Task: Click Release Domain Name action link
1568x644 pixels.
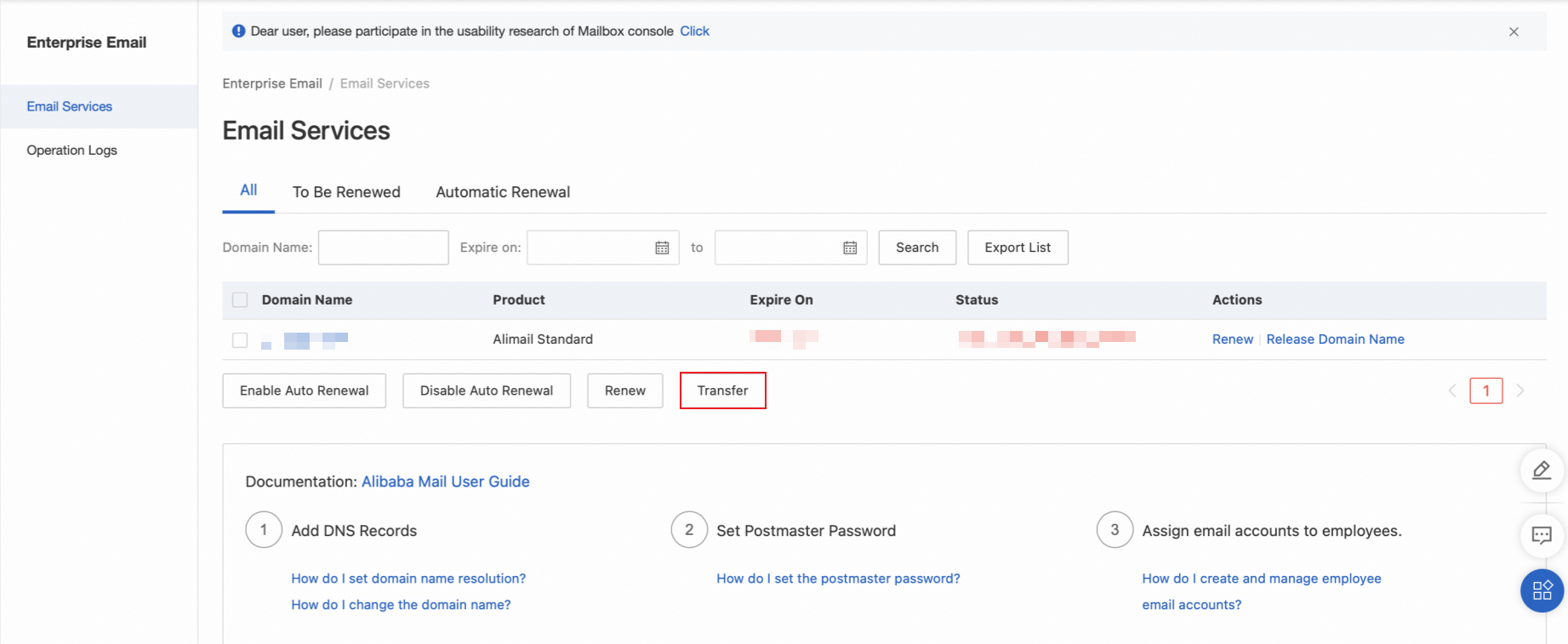Action: tap(1335, 339)
